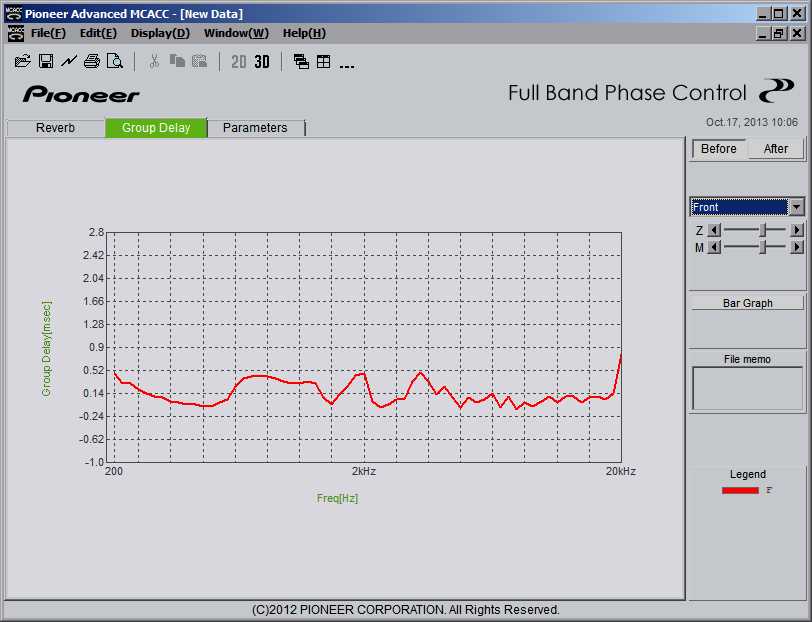The height and width of the screenshot is (622, 812).
Task: Click the Z slider thumb
Action: (x=763, y=230)
